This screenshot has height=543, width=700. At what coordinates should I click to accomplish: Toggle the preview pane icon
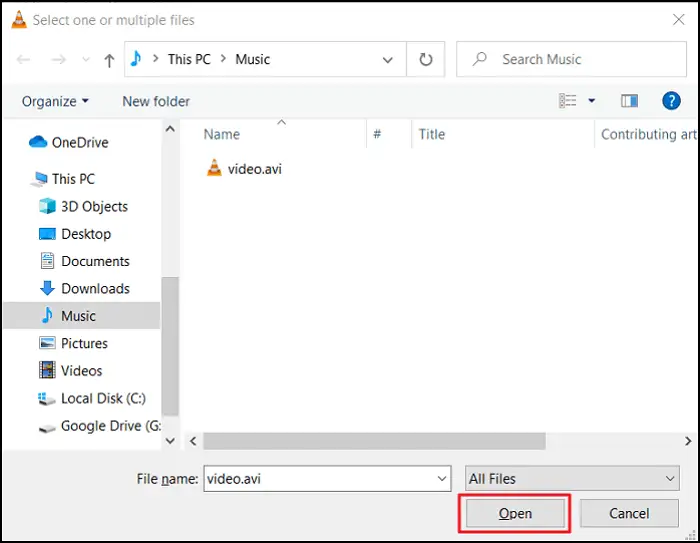[x=629, y=101]
